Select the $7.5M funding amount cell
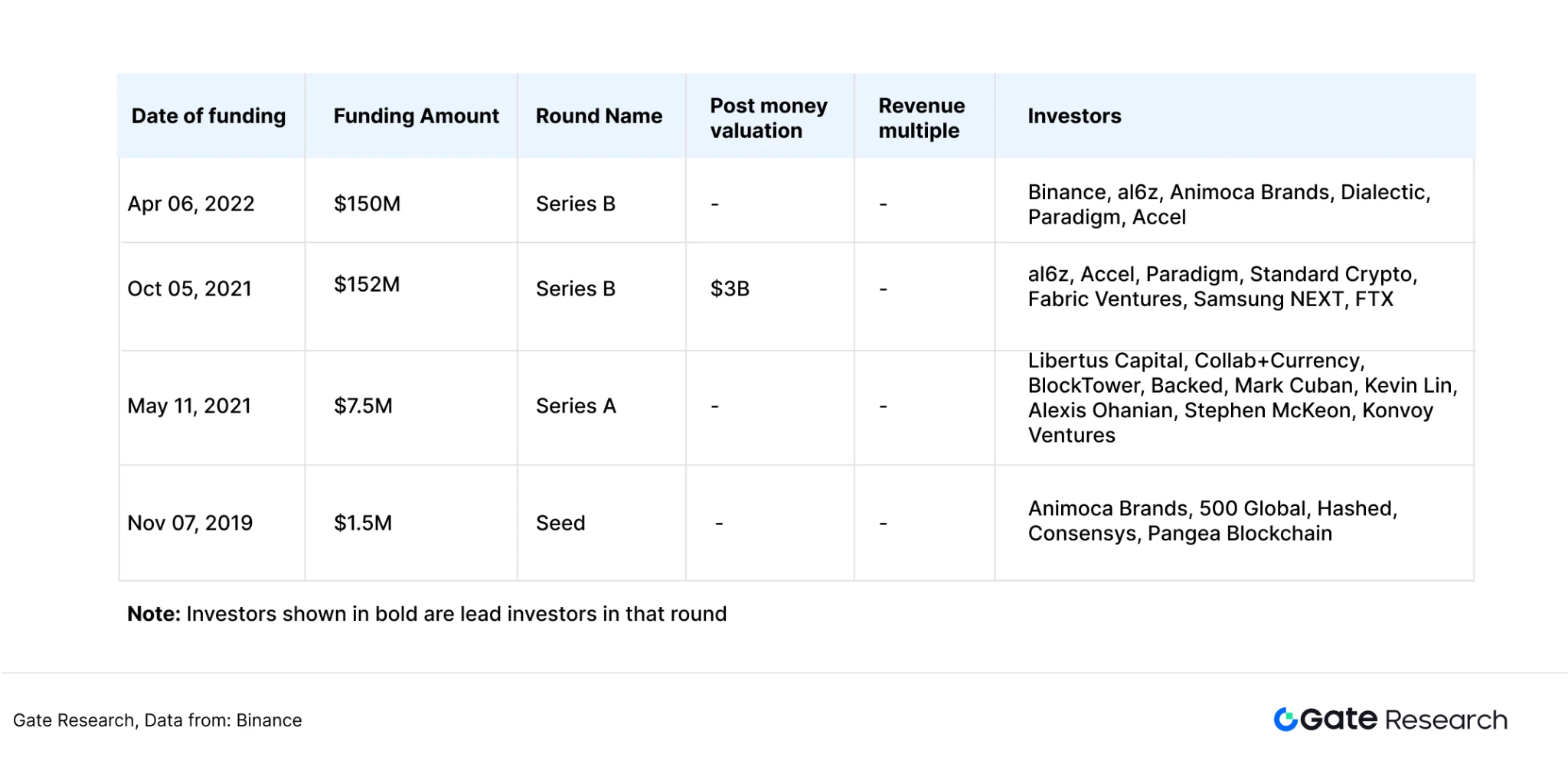Viewport: 1568px width, 767px height. coord(363,406)
